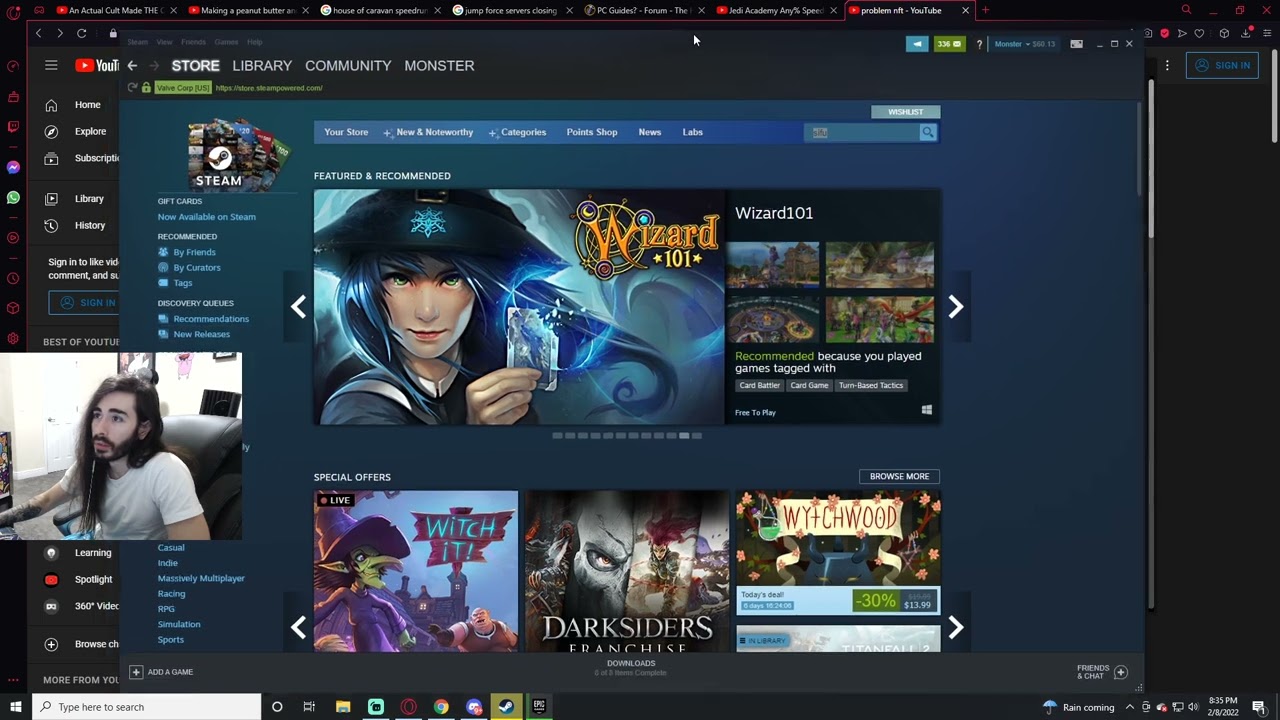Open recommended Tags link
This screenshot has width=1280, height=720.
coord(182,283)
